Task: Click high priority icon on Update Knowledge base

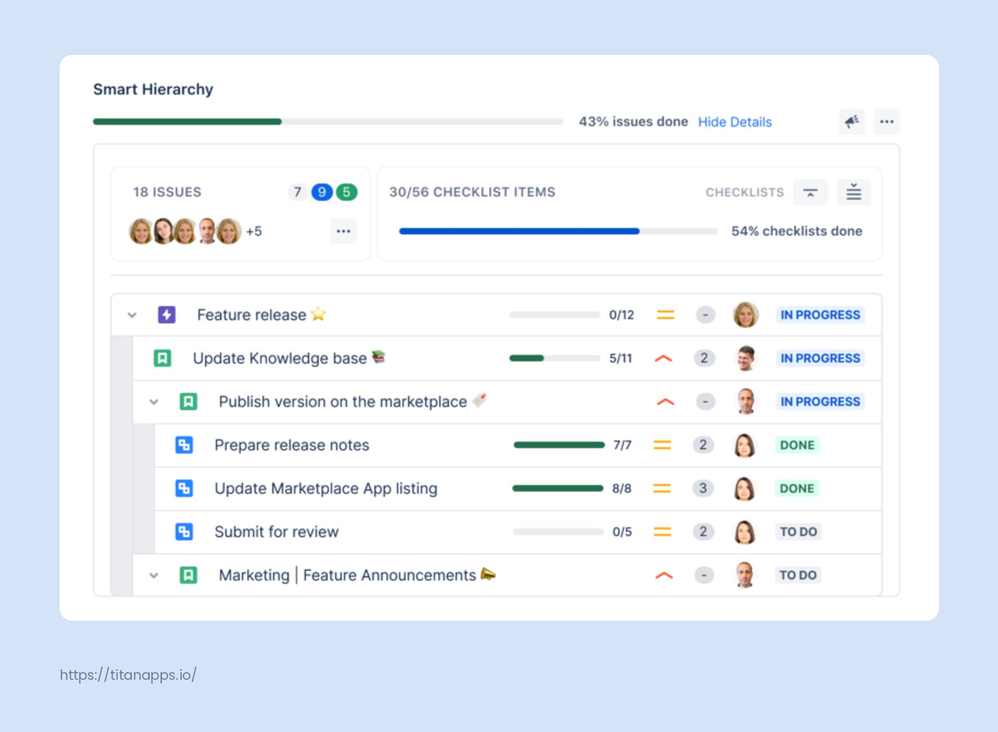Action: pyautogui.click(x=663, y=358)
